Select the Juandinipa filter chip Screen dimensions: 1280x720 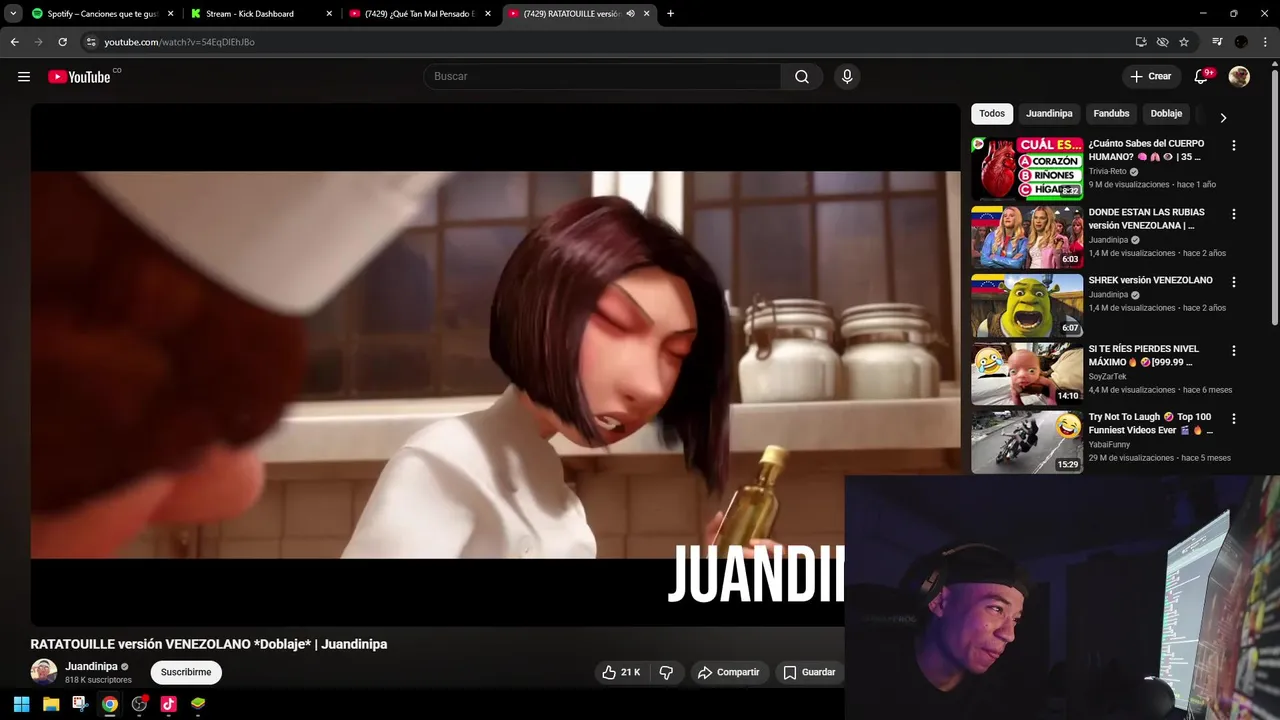1049,114
